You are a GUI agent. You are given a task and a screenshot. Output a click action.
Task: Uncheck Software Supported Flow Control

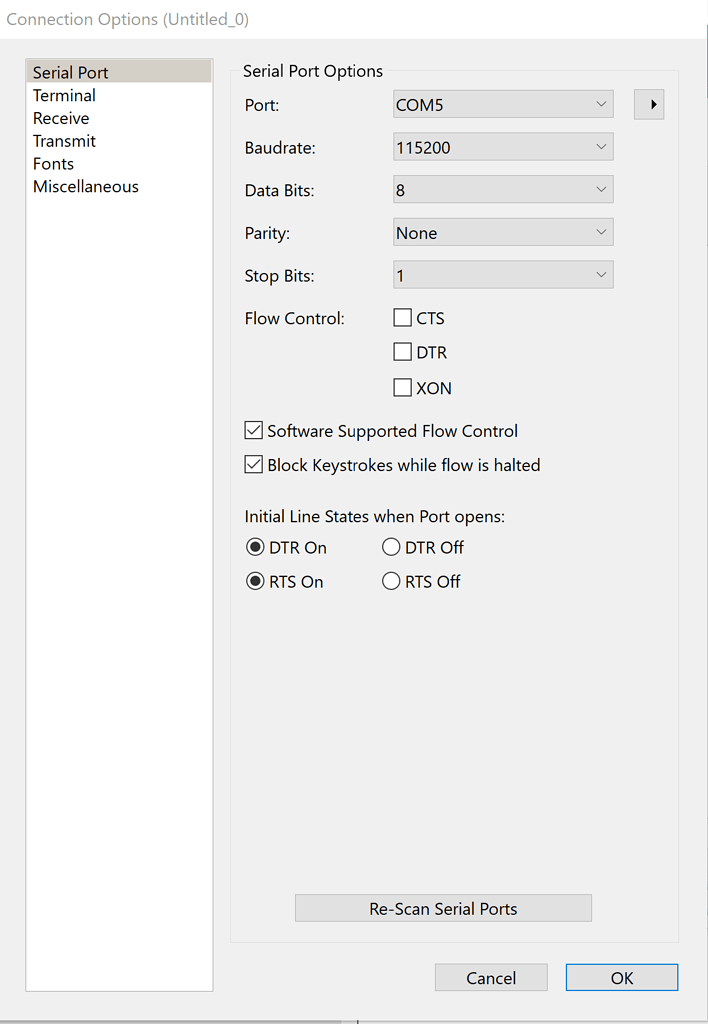click(x=253, y=431)
